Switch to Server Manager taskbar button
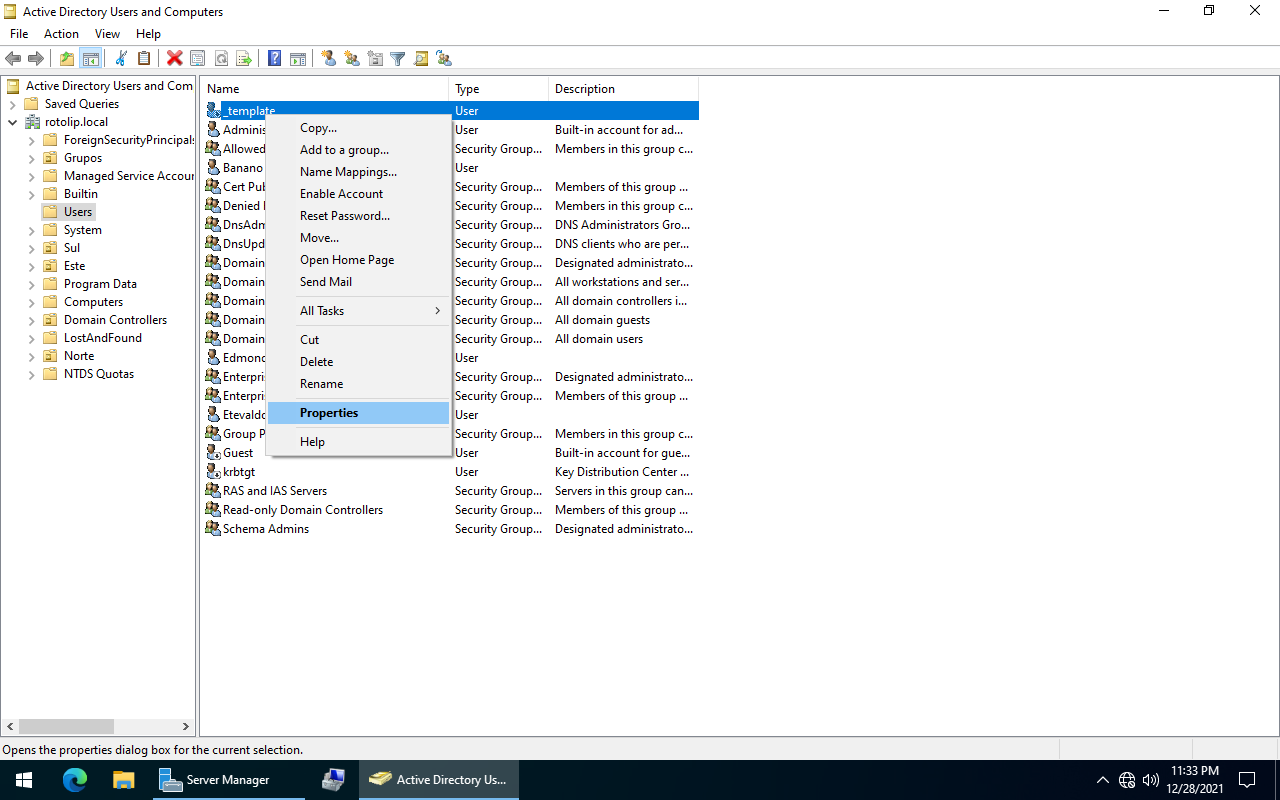Screen dimensions: 1280x800 pyautogui.click(x=229, y=780)
